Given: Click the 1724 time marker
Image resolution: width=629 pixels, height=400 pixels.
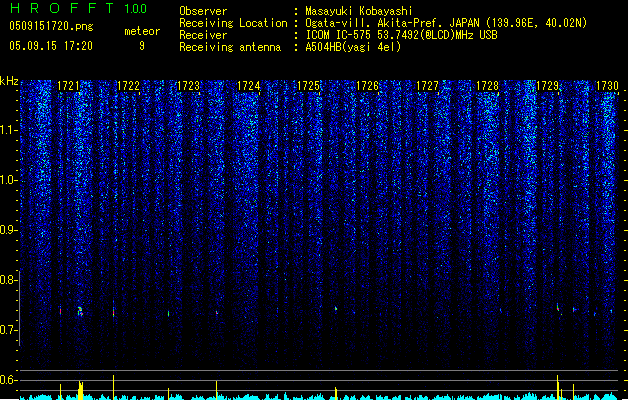Looking at the screenshot, I should (x=248, y=86).
